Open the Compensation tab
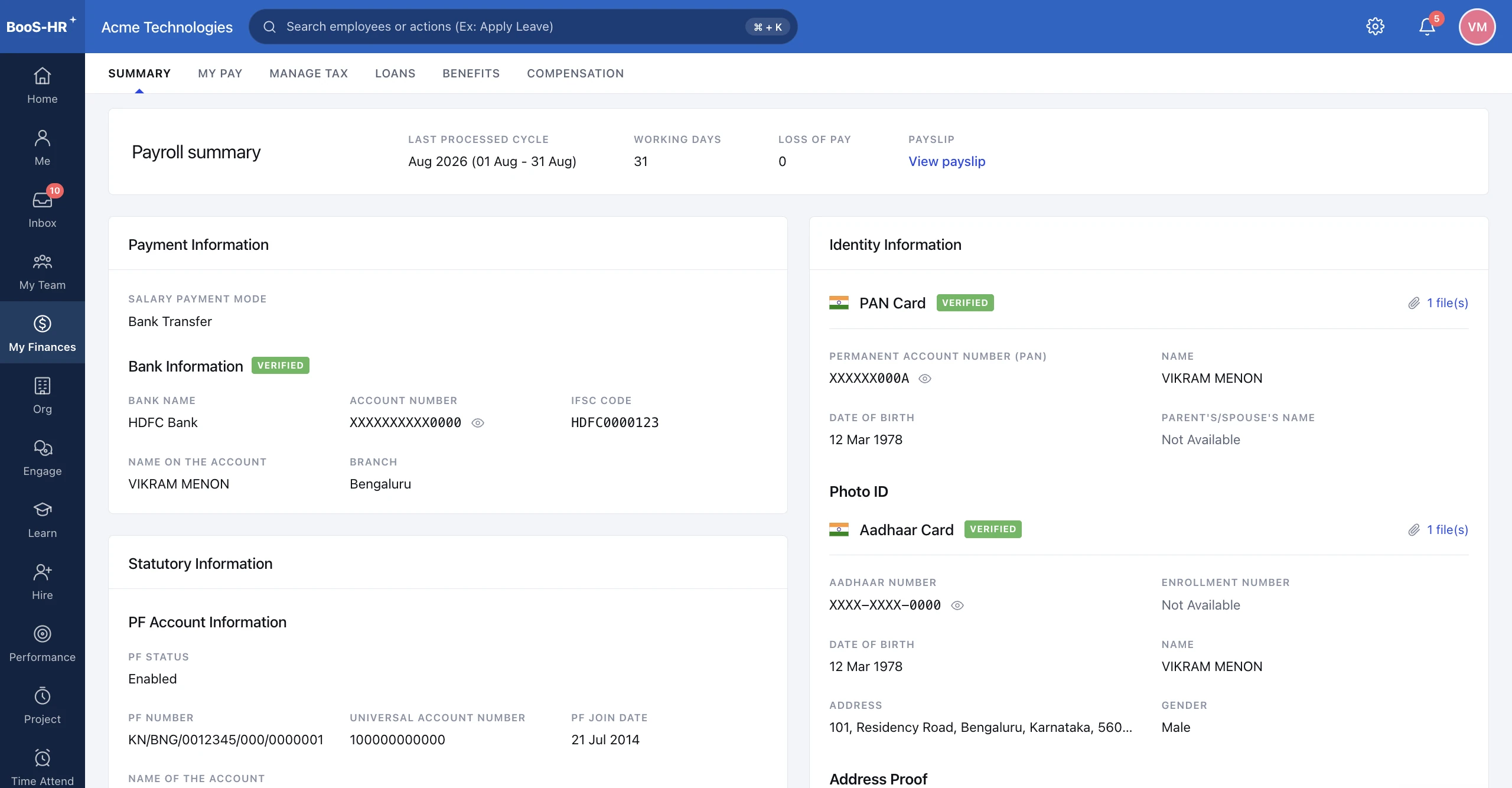The image size is (1512, 788). [x=575, y=73]
